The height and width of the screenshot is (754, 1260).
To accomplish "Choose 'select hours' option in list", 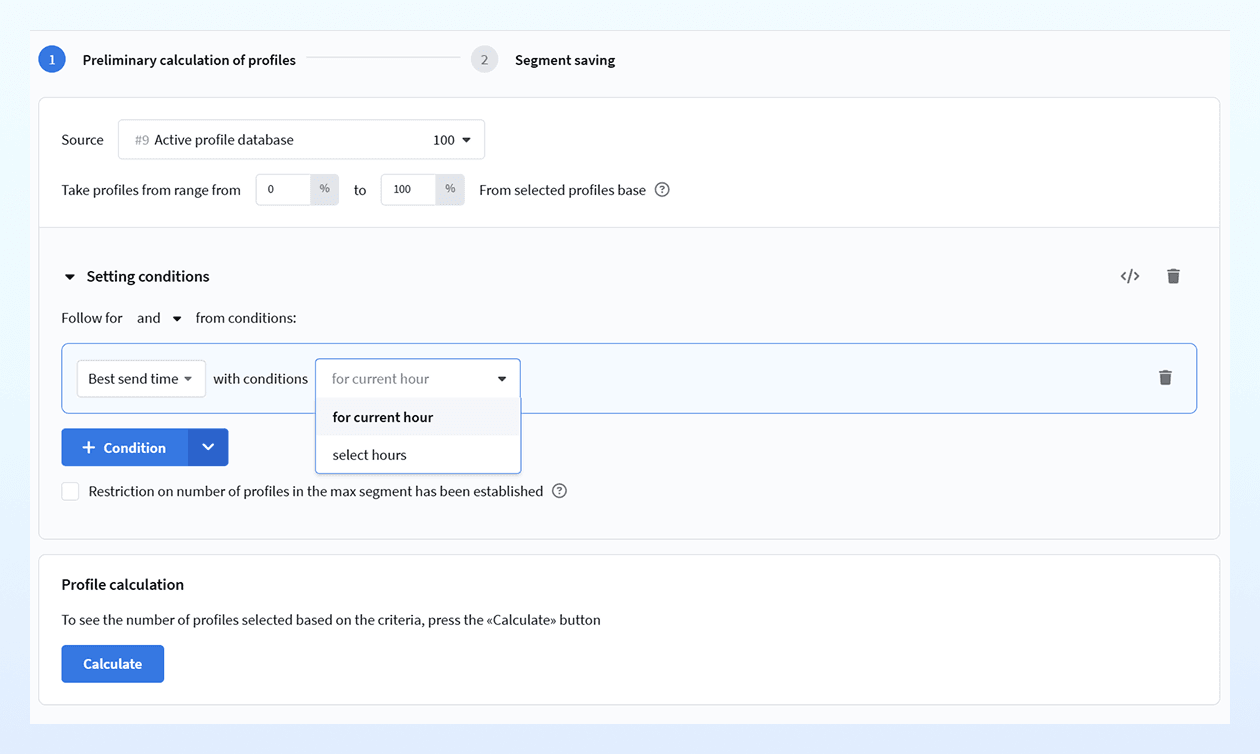I will tap(418, 455).
